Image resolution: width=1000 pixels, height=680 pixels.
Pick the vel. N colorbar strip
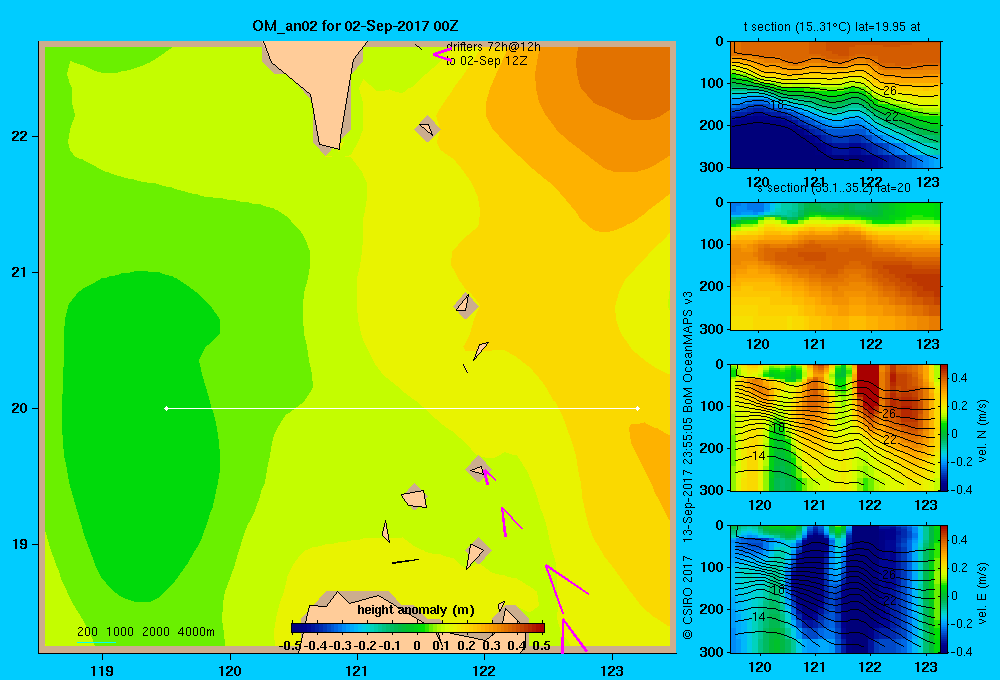tap(944, 427)
